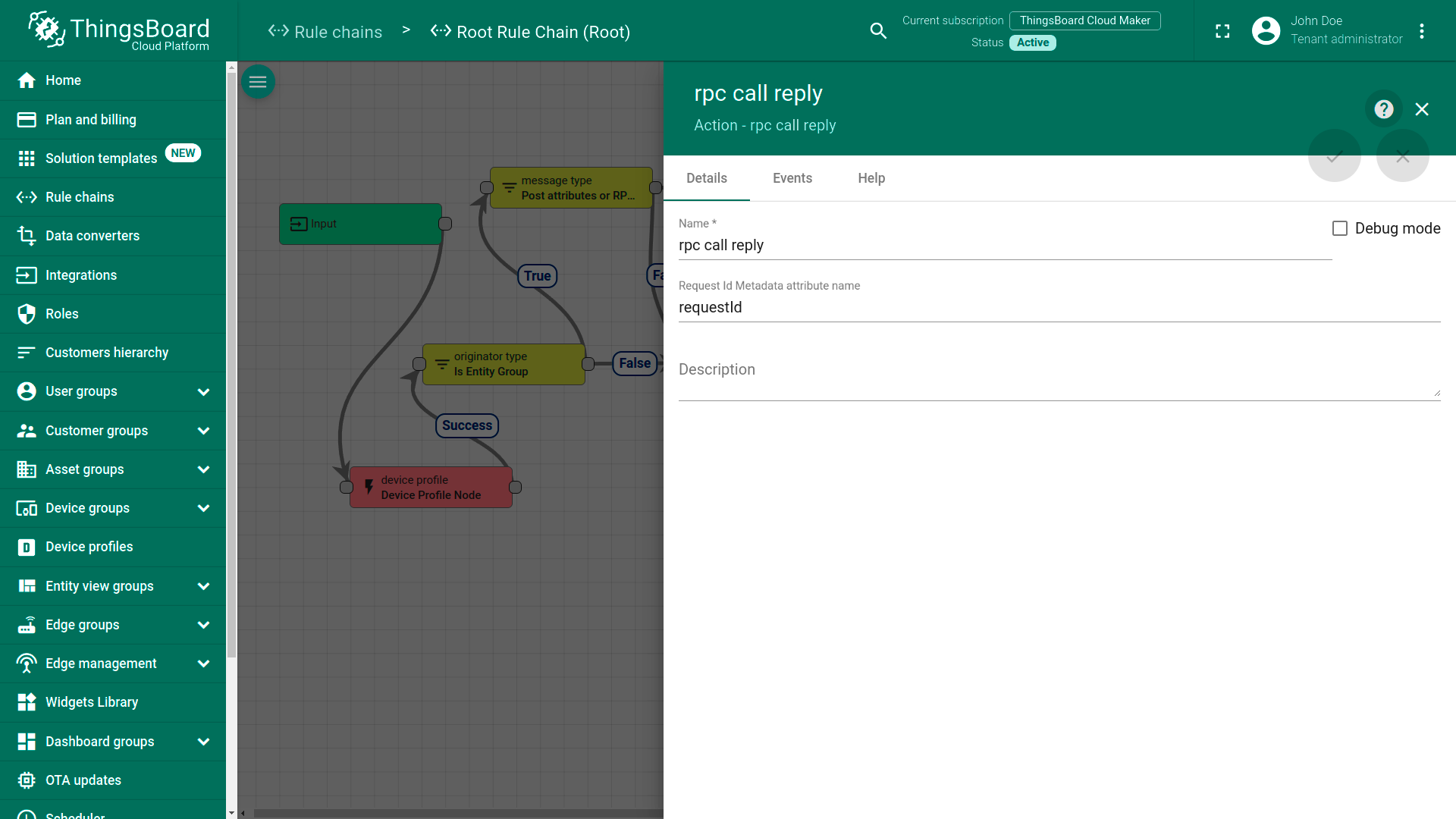Open Widgets Library in sidebar
Screen dimensions: 1456x819
pyautogui.click(x=91, y=702)
